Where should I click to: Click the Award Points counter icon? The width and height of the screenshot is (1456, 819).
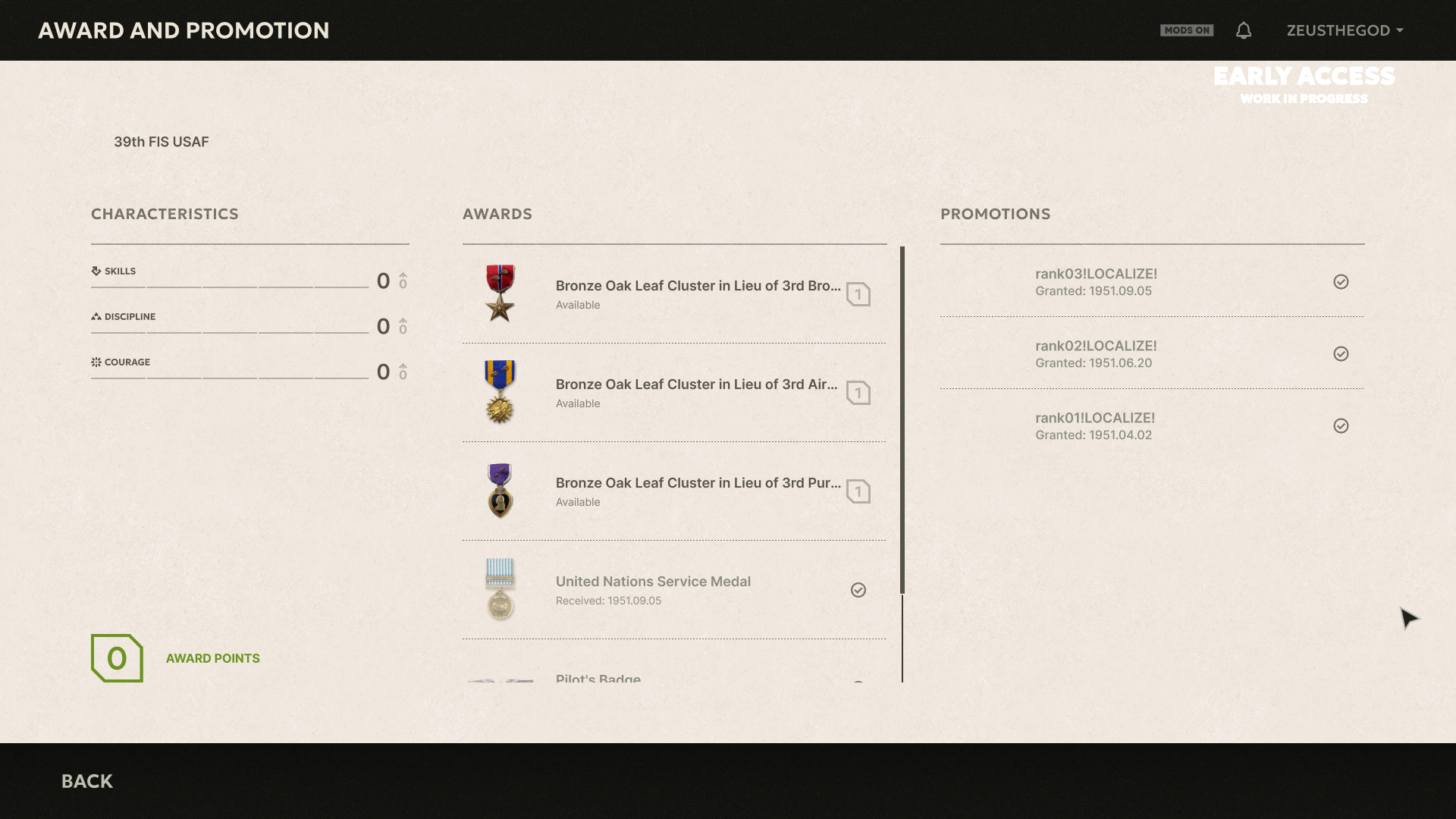(117, 658)
